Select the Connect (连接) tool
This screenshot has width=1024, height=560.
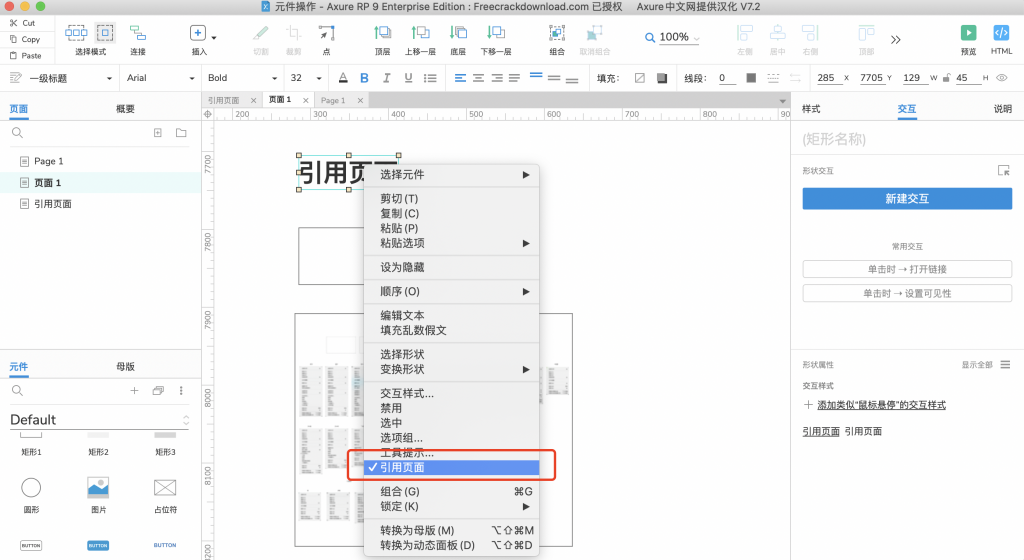tap(137, 33)
